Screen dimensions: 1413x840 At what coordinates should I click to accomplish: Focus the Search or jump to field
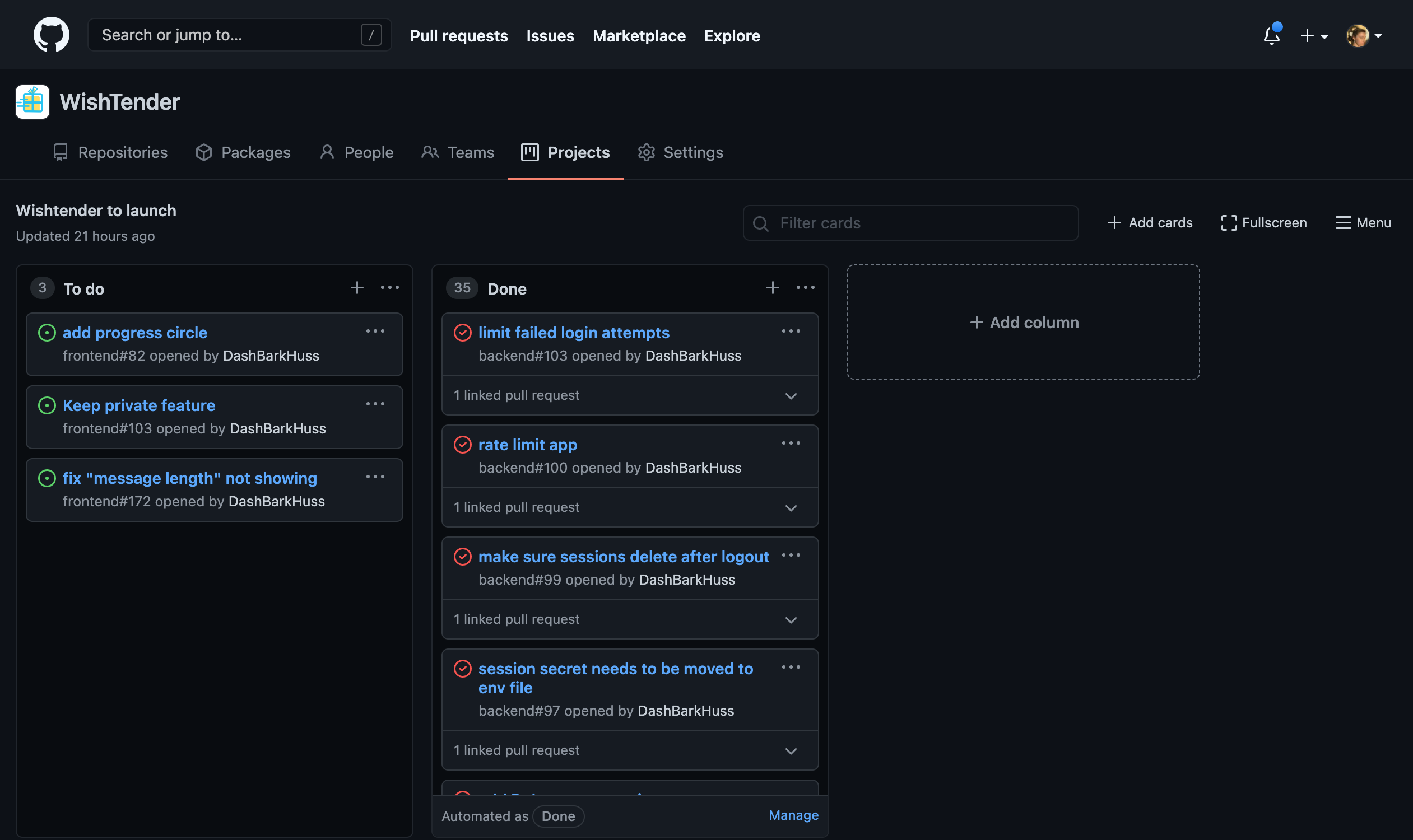click(x=240, y=35)
